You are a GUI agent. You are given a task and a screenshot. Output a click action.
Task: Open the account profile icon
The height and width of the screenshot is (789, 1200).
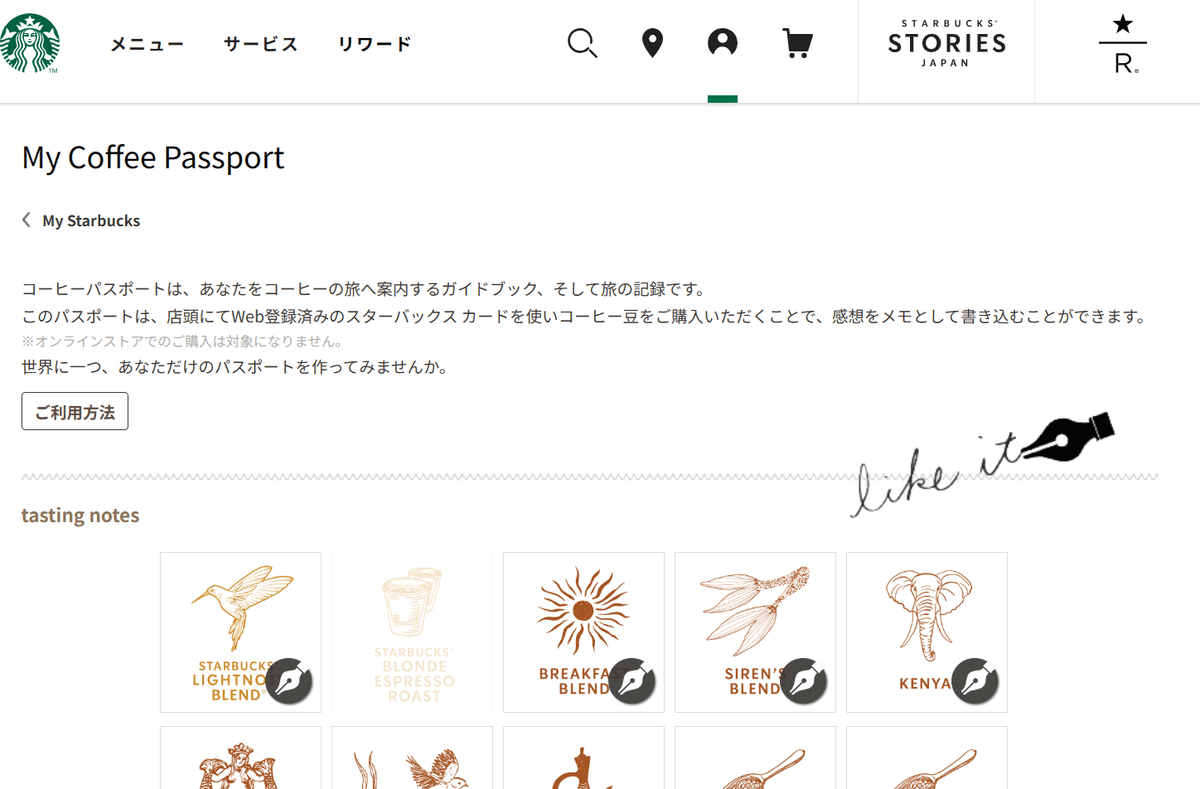tap(722, 43)
